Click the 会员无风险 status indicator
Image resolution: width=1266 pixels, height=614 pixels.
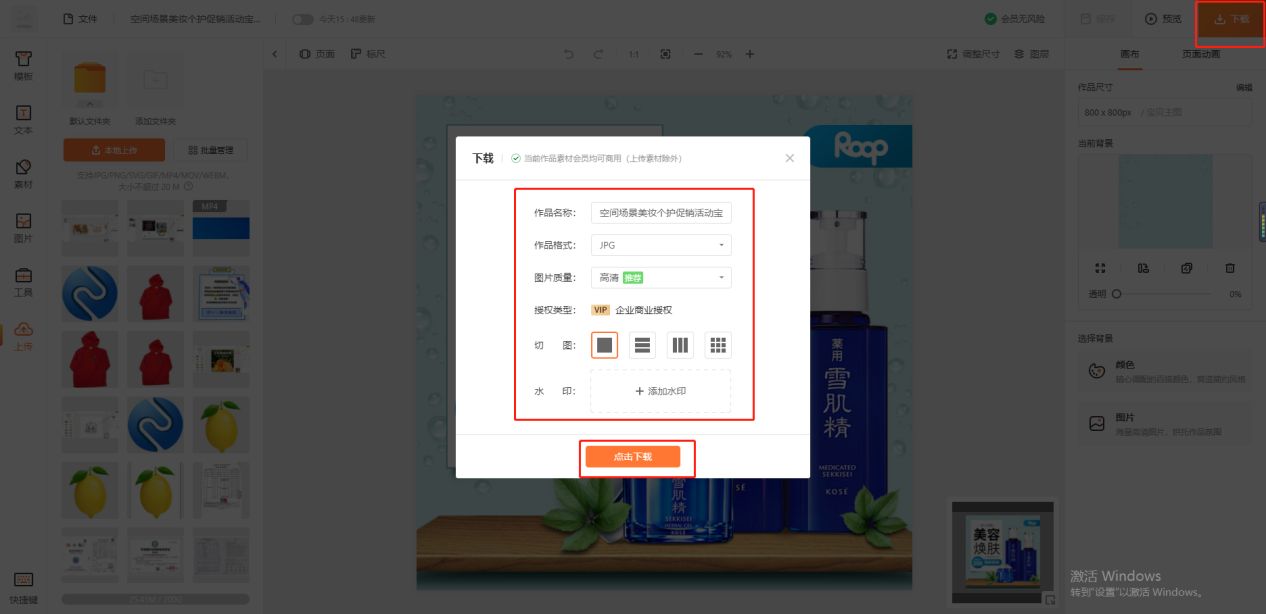click(x=1014, y=19)
